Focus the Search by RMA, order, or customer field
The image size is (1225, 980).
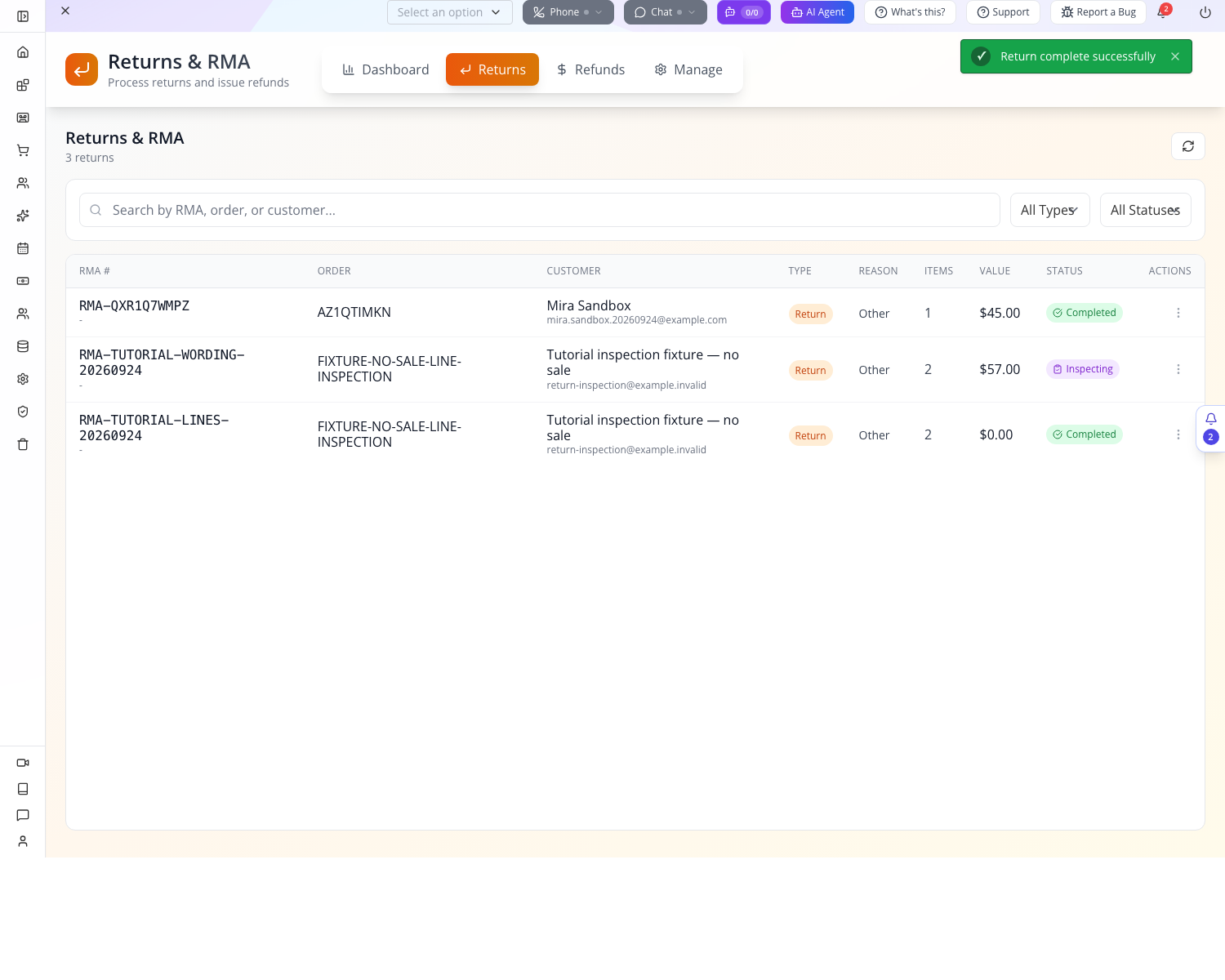(540, 210)
